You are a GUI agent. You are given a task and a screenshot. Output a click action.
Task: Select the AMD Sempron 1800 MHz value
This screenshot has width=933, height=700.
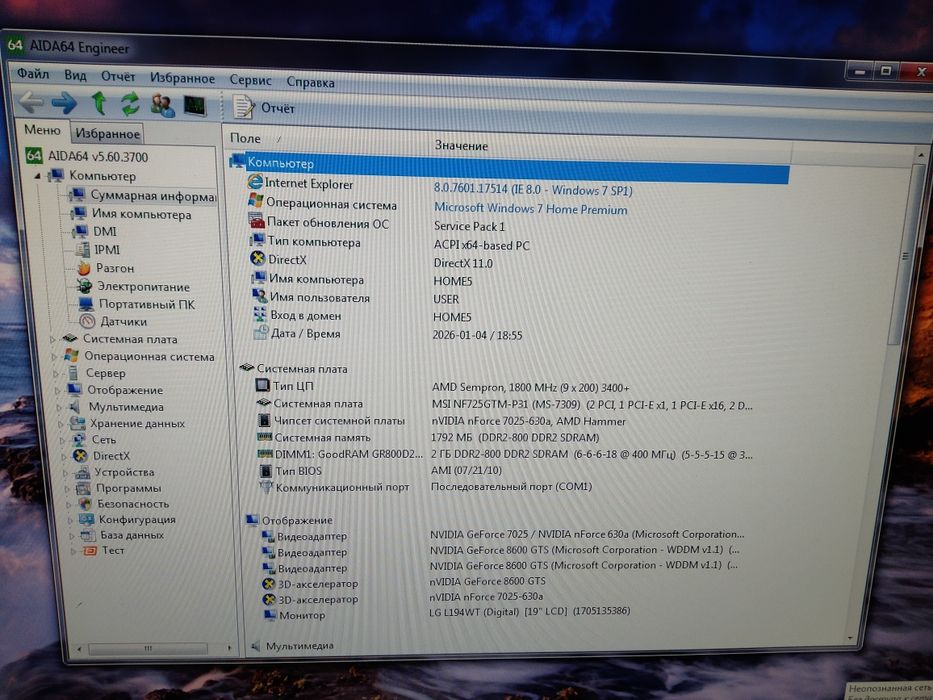tap(530, 388)
